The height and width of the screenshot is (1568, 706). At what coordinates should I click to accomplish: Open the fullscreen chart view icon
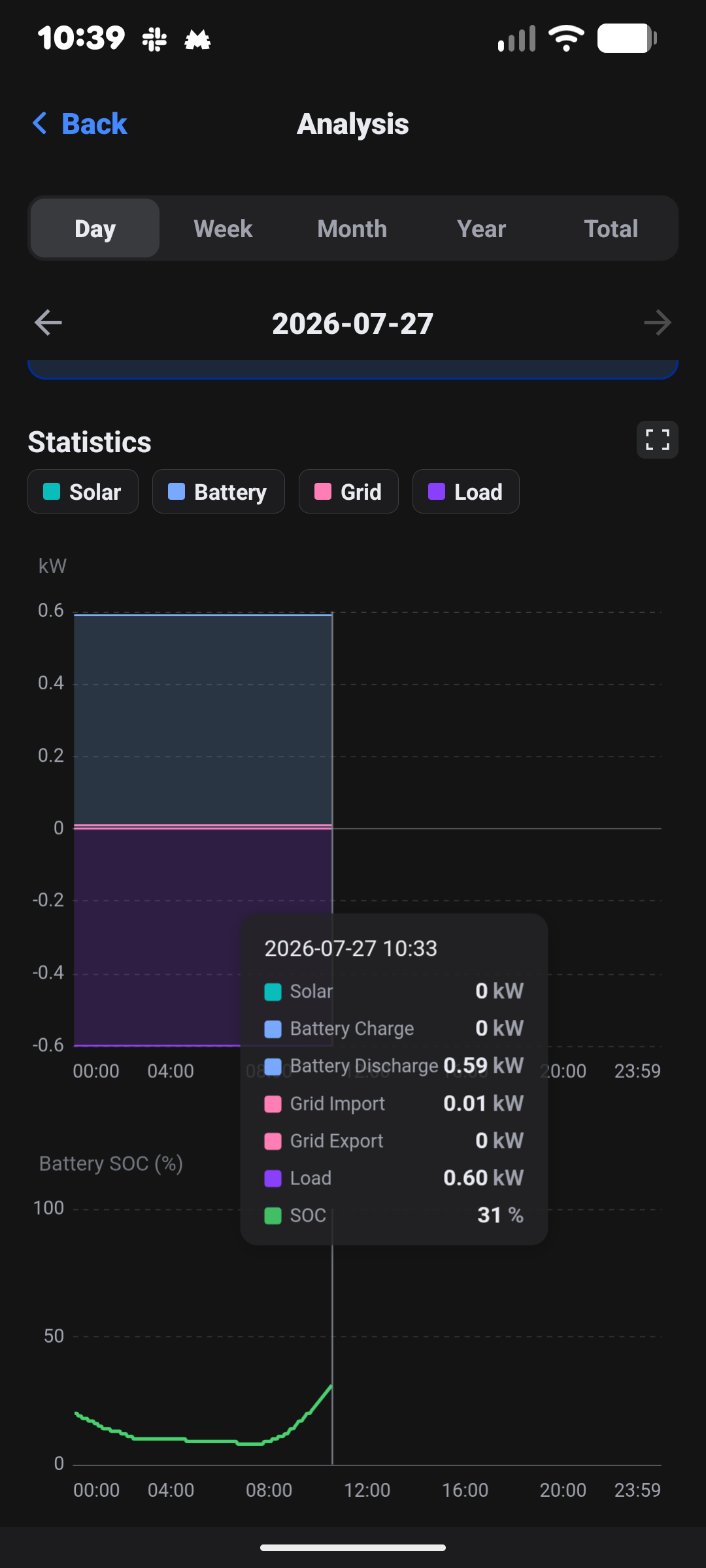click(x=658, y=440)
